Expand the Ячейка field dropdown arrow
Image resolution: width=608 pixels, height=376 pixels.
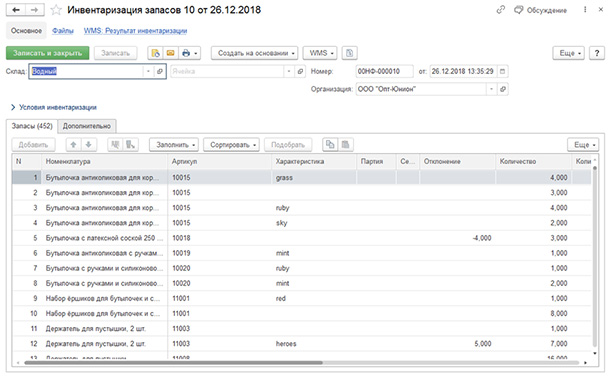[x=288, y=71]
